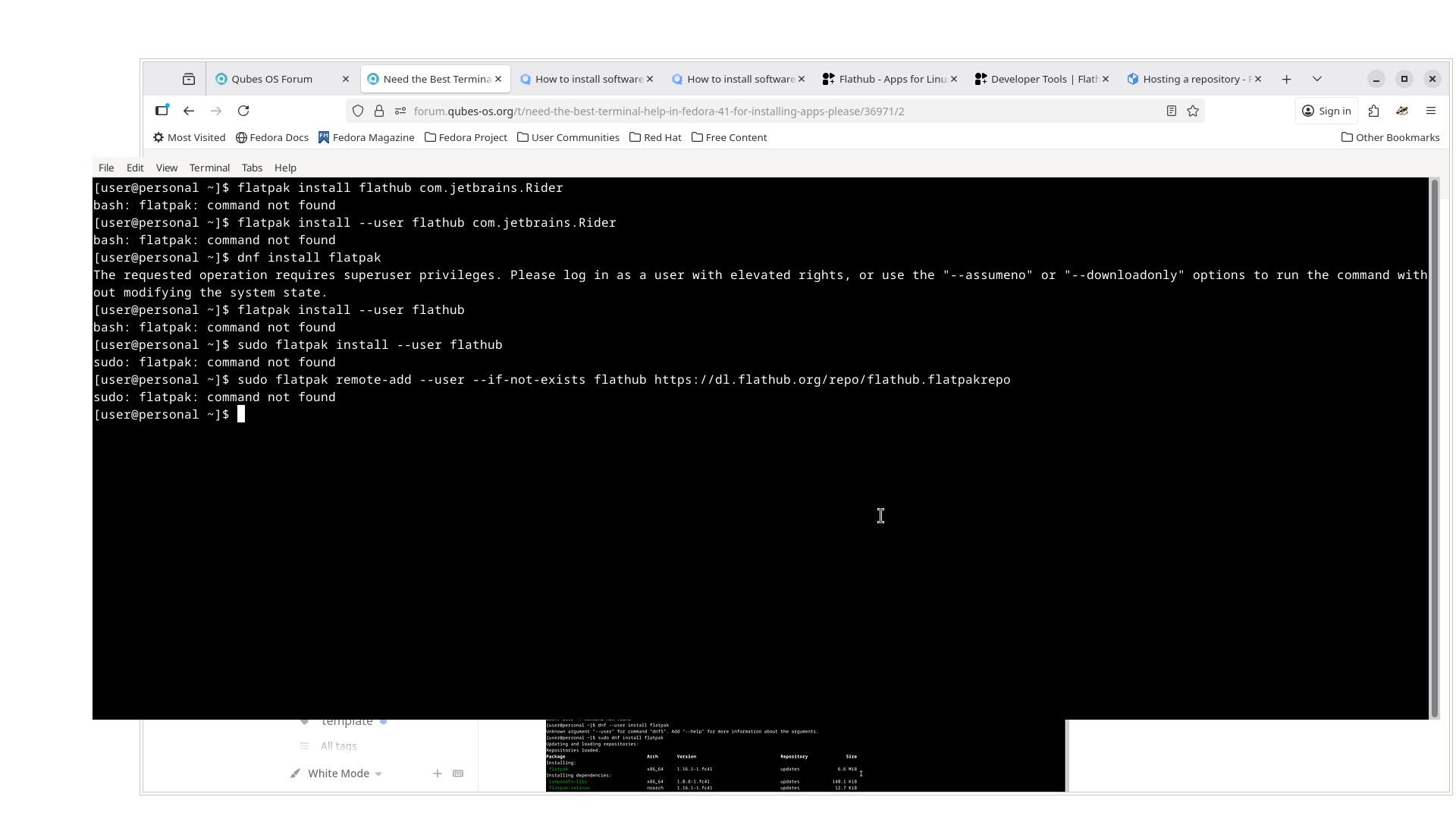Image resolution: width=1456 pixels, height=819 pixels.
Task: Click the site padlock security icon
Action: (x=379, y=111)
